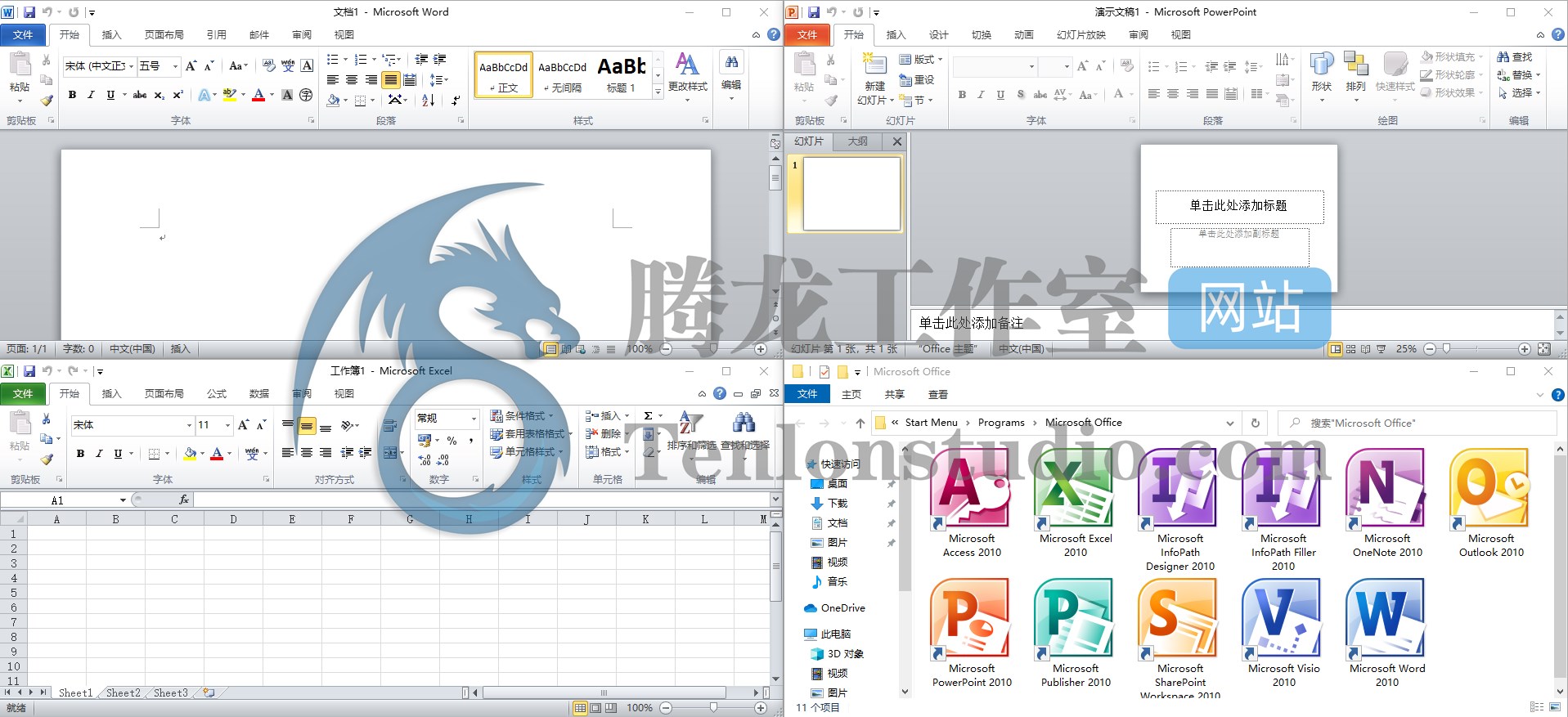The height and width of the screenshot is (717, 1568).
Task: Click Explorer View (查看) ribbon tab
Action: tap(938, 394)
